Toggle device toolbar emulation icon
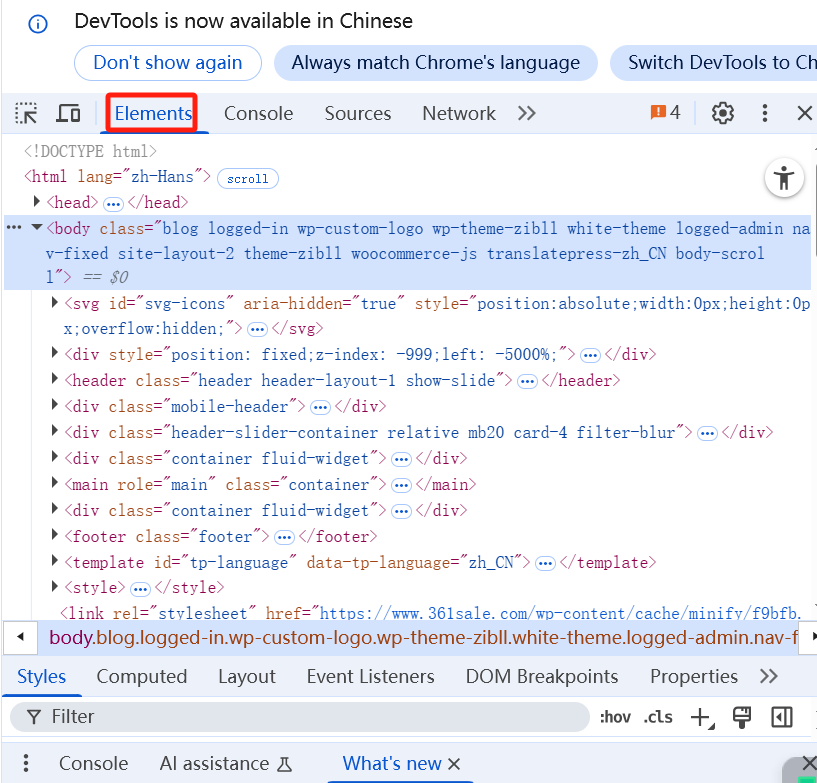 point(68,113)
